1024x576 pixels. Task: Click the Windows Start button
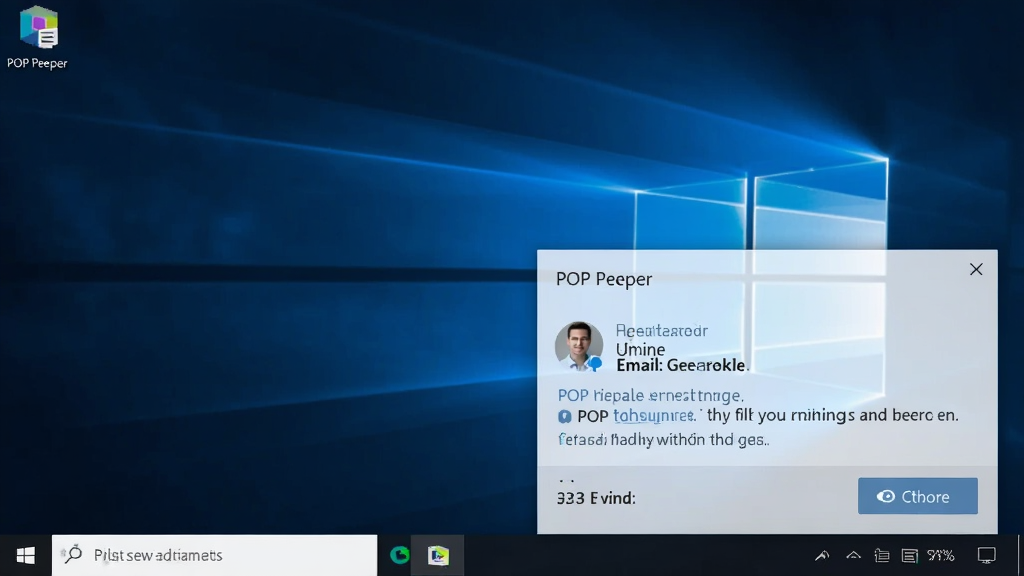25,555
